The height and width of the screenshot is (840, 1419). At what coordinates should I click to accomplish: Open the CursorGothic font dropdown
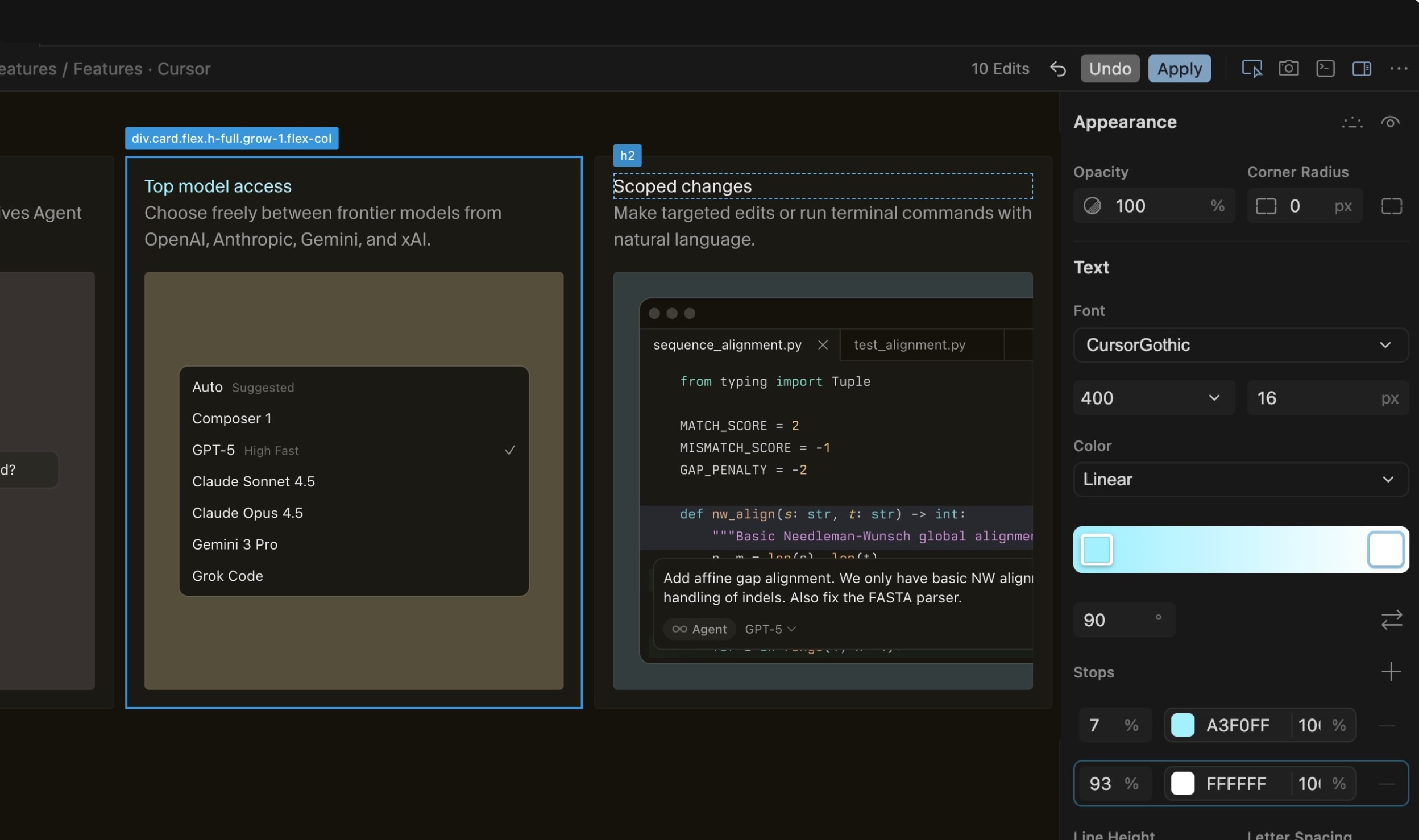tap(1240, 345)
